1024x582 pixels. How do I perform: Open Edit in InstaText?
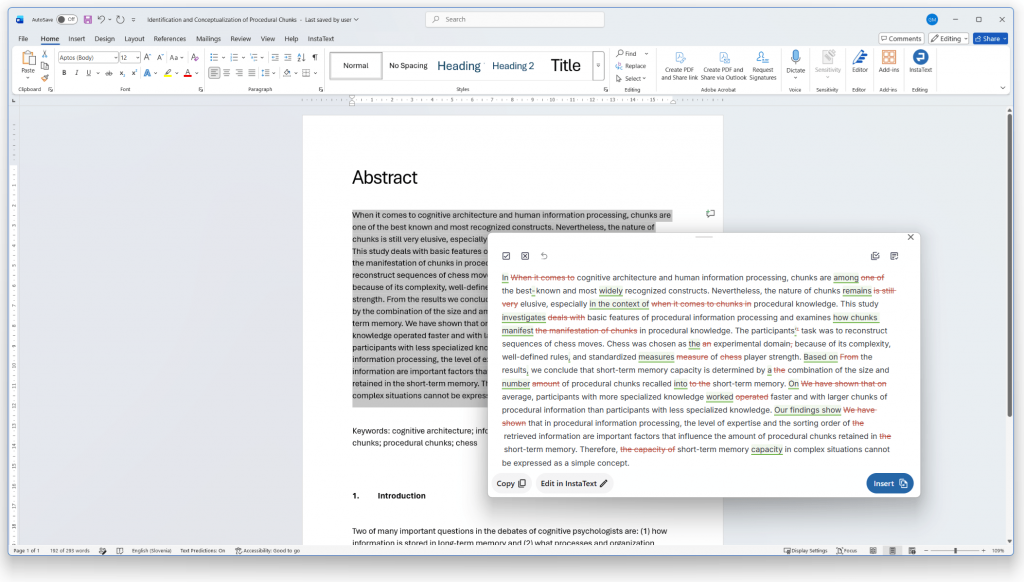pyautogui.click(x=573, y=483)
